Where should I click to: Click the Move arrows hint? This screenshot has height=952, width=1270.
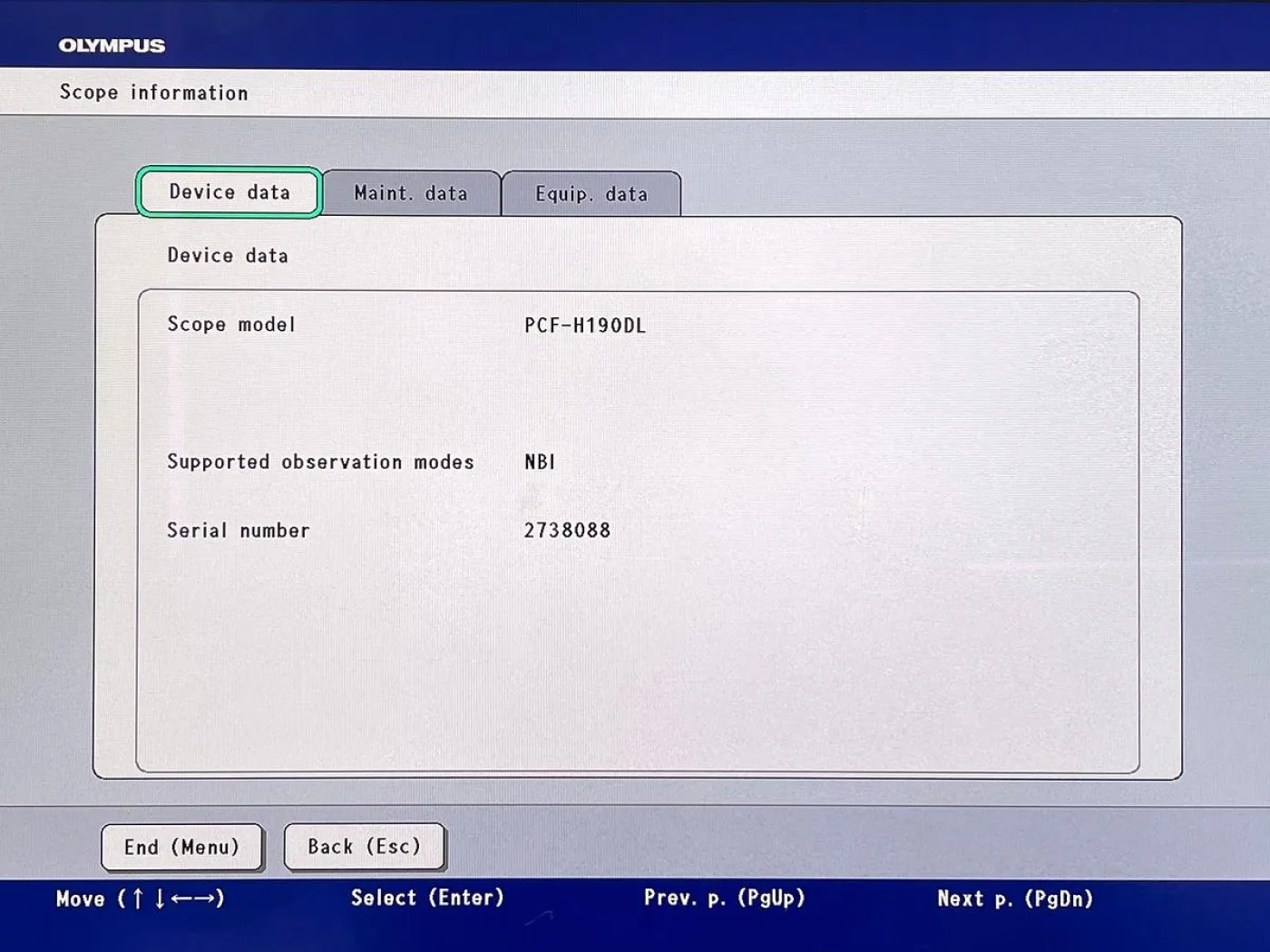[140, 899]
